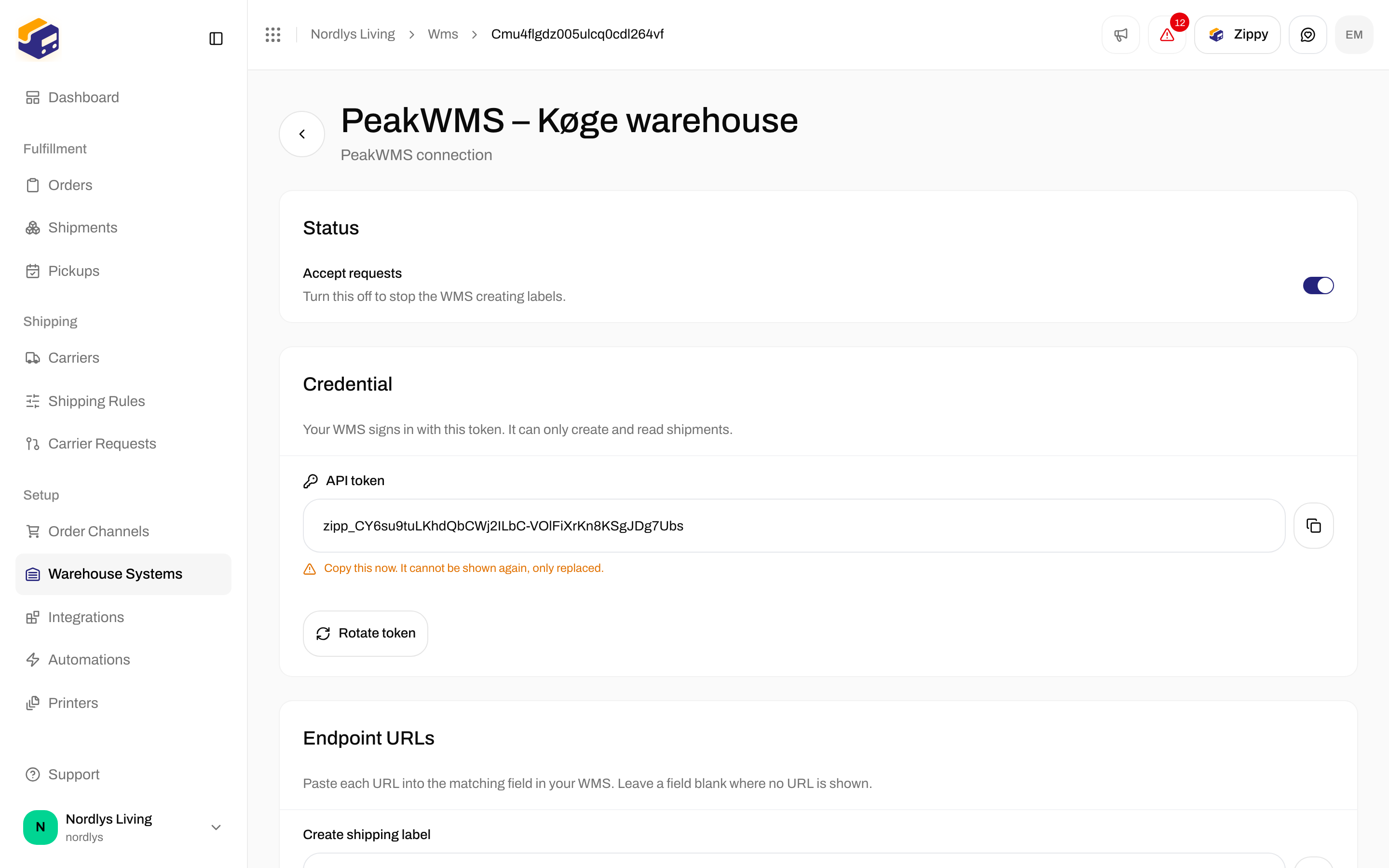Follow the Wms breadcrumb link

click(x=443, y=34)
